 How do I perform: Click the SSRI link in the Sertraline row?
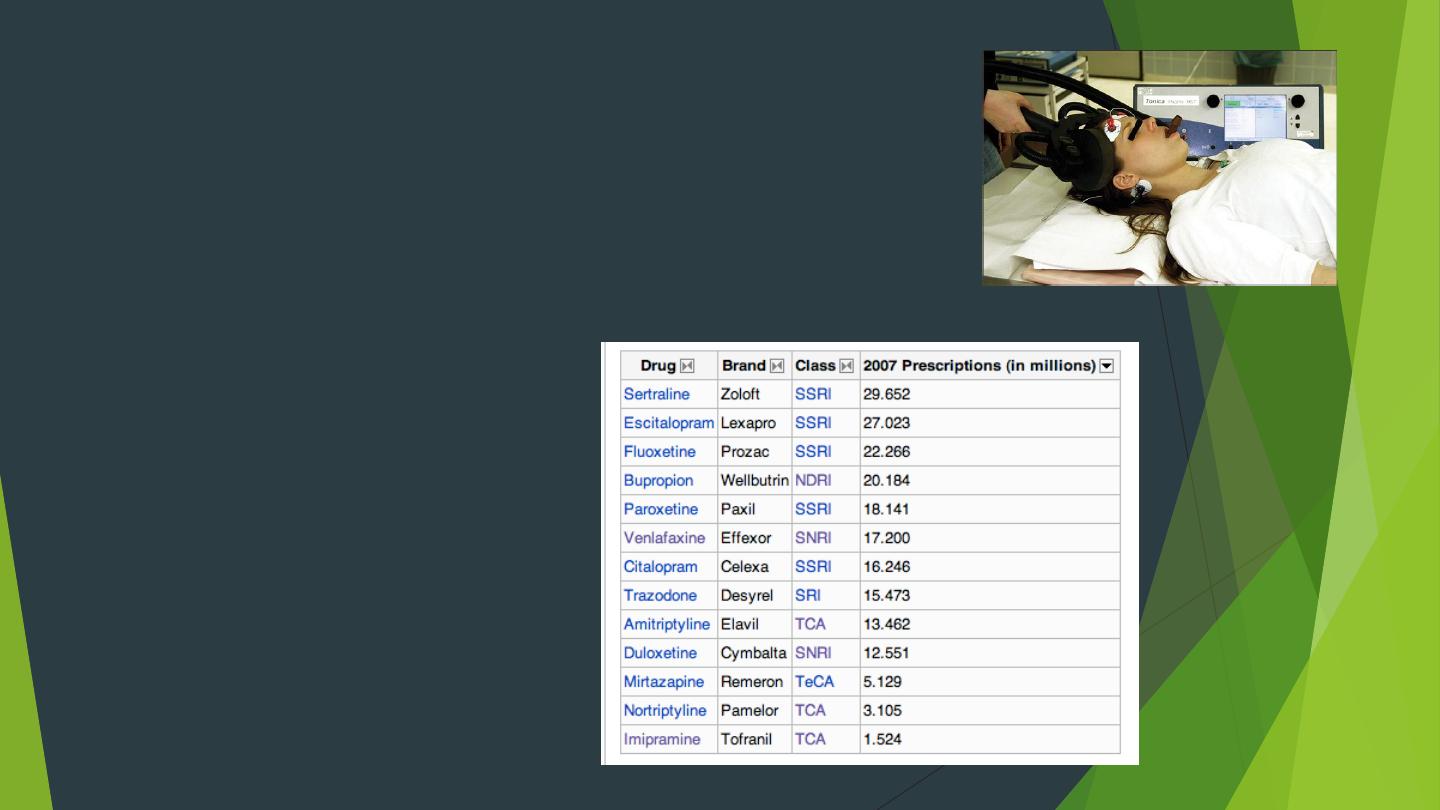pos(813,394)
